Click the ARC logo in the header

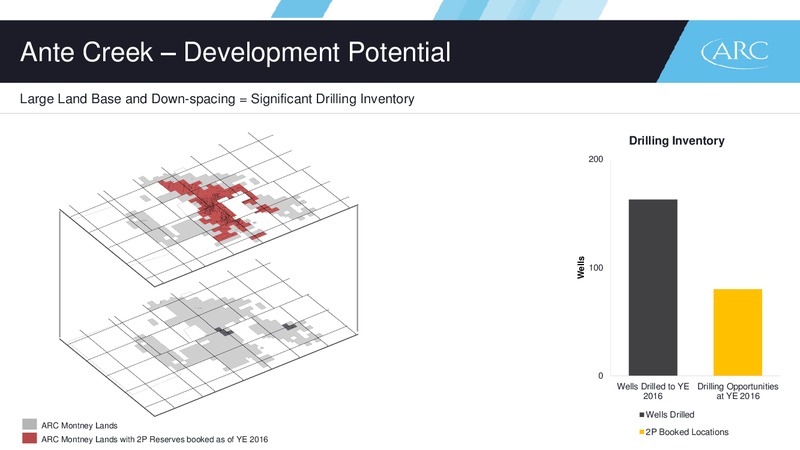735,53
